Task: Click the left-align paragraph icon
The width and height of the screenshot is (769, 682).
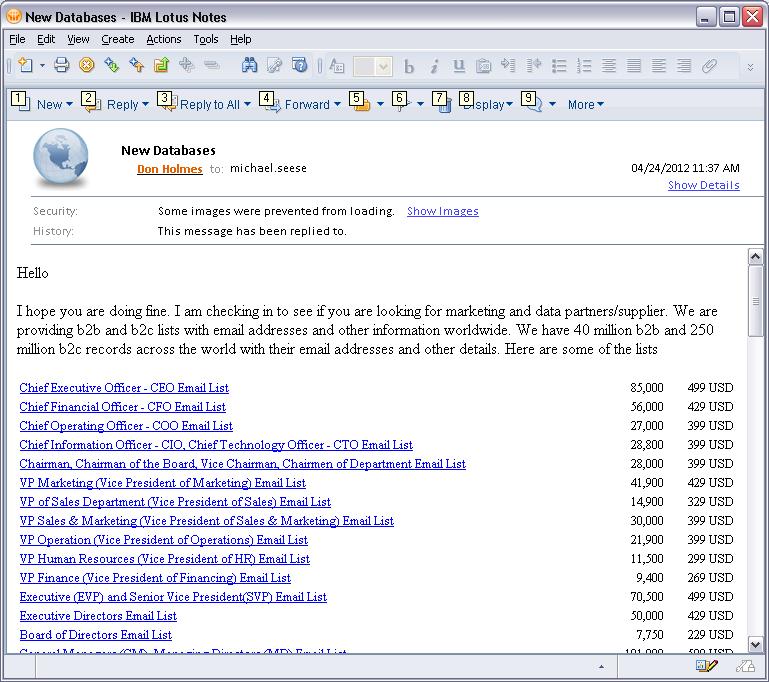Action: click(659, 65)
